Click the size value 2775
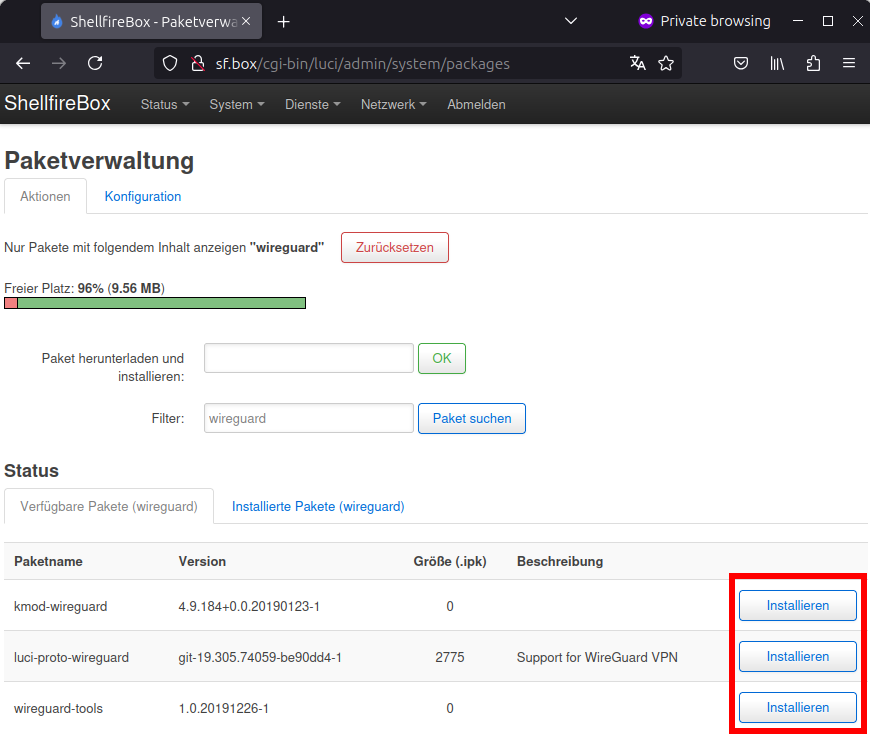The width and height of the screenshot is (870, 738). (x=449, y=658)
